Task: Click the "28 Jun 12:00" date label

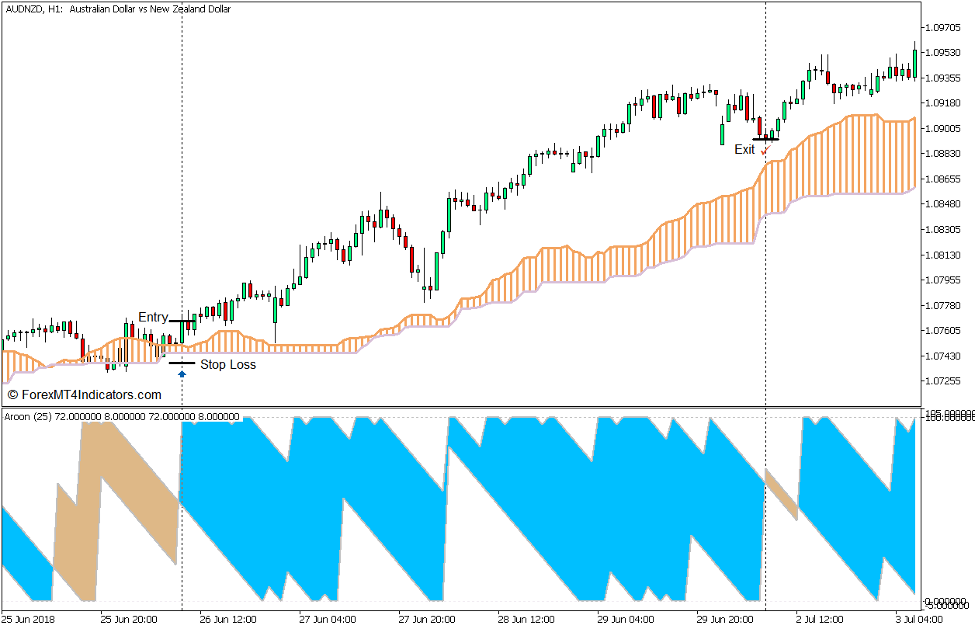Action: click(526, 619)
